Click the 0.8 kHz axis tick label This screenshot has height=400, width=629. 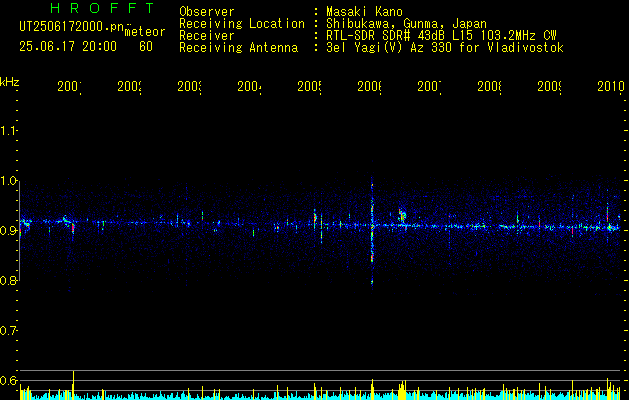tap(9, 281)
